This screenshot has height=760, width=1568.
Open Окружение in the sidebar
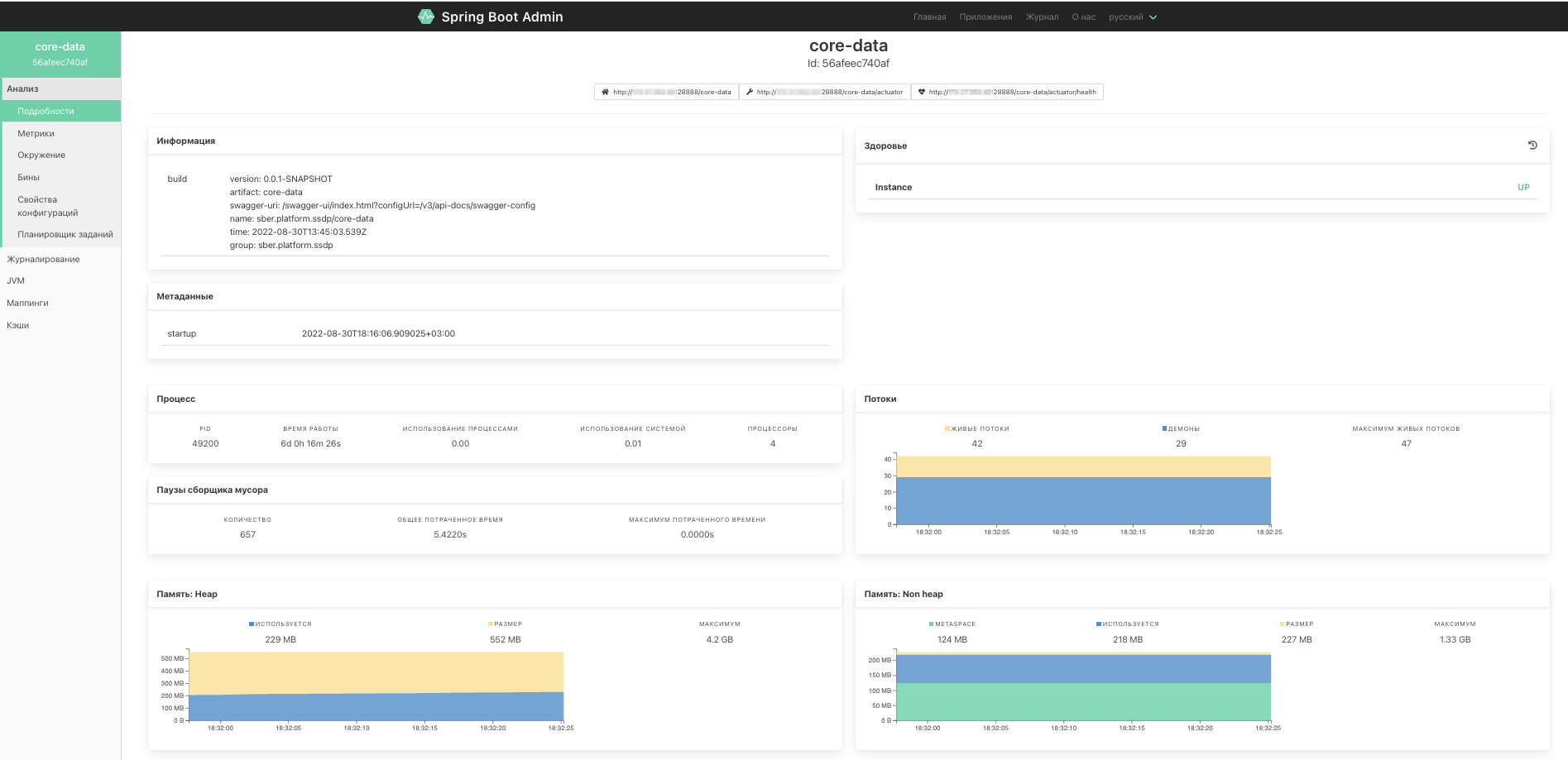(x=60, y=155)
